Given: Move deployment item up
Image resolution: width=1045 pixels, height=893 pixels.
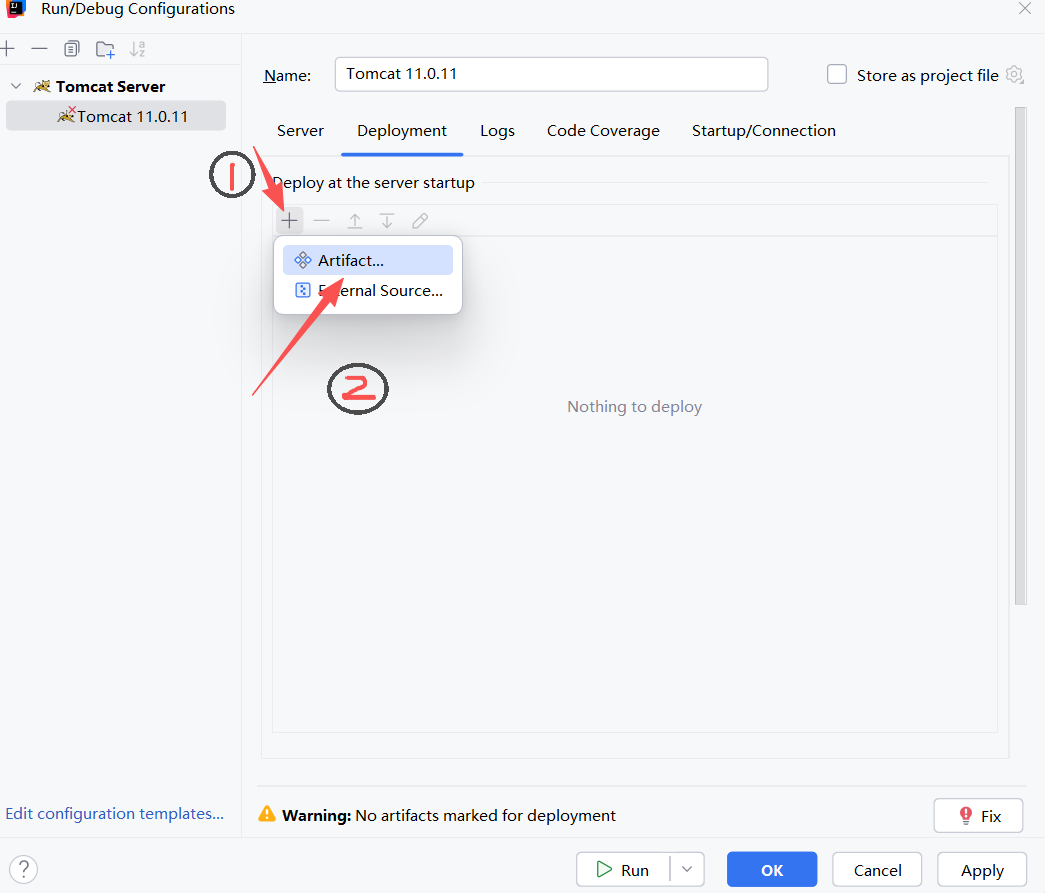Looking at the screenshot, I should click(x=355, y=221).
